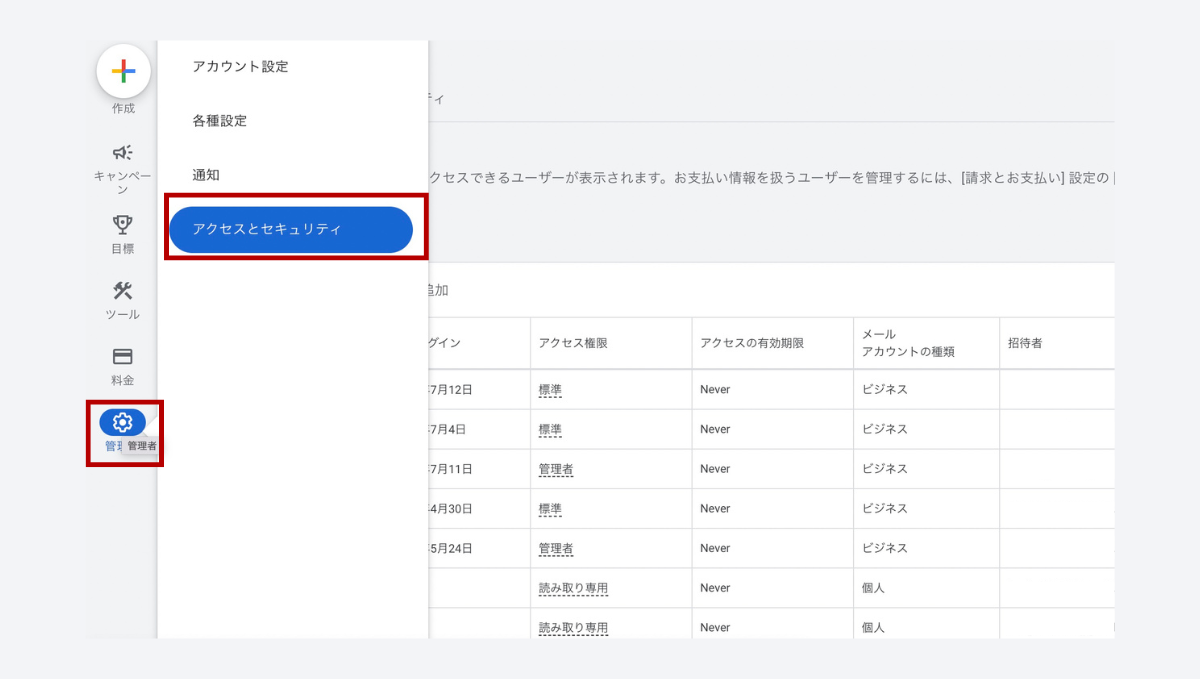
Task: Click Never expiry in the 4月30日 row
Action: [x=715, y=509]
